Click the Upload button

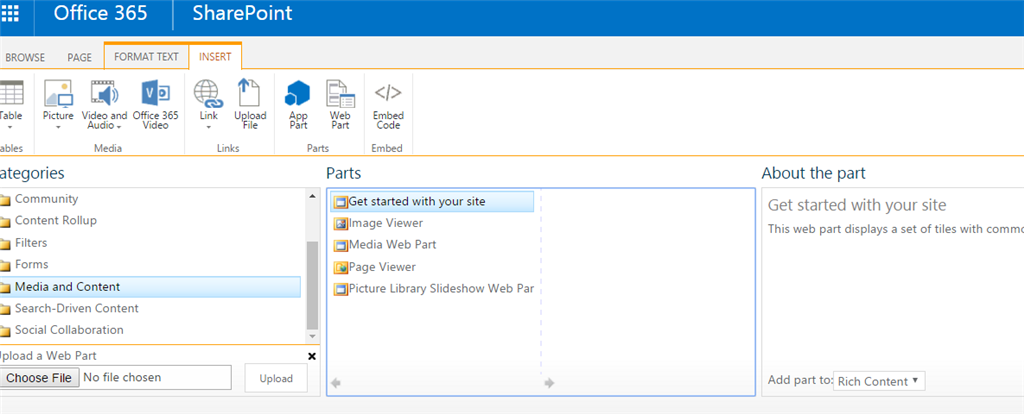(x=276, y=379)
